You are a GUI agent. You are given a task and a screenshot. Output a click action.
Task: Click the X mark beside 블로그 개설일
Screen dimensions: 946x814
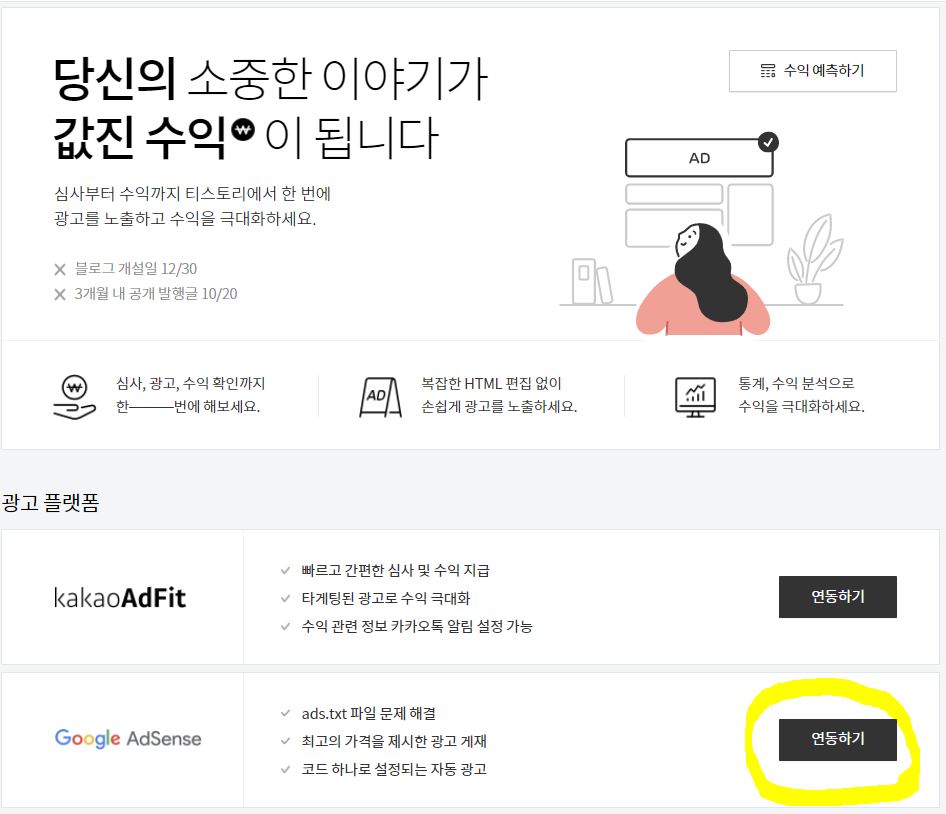pyautogui.click(x=60, y=269)
